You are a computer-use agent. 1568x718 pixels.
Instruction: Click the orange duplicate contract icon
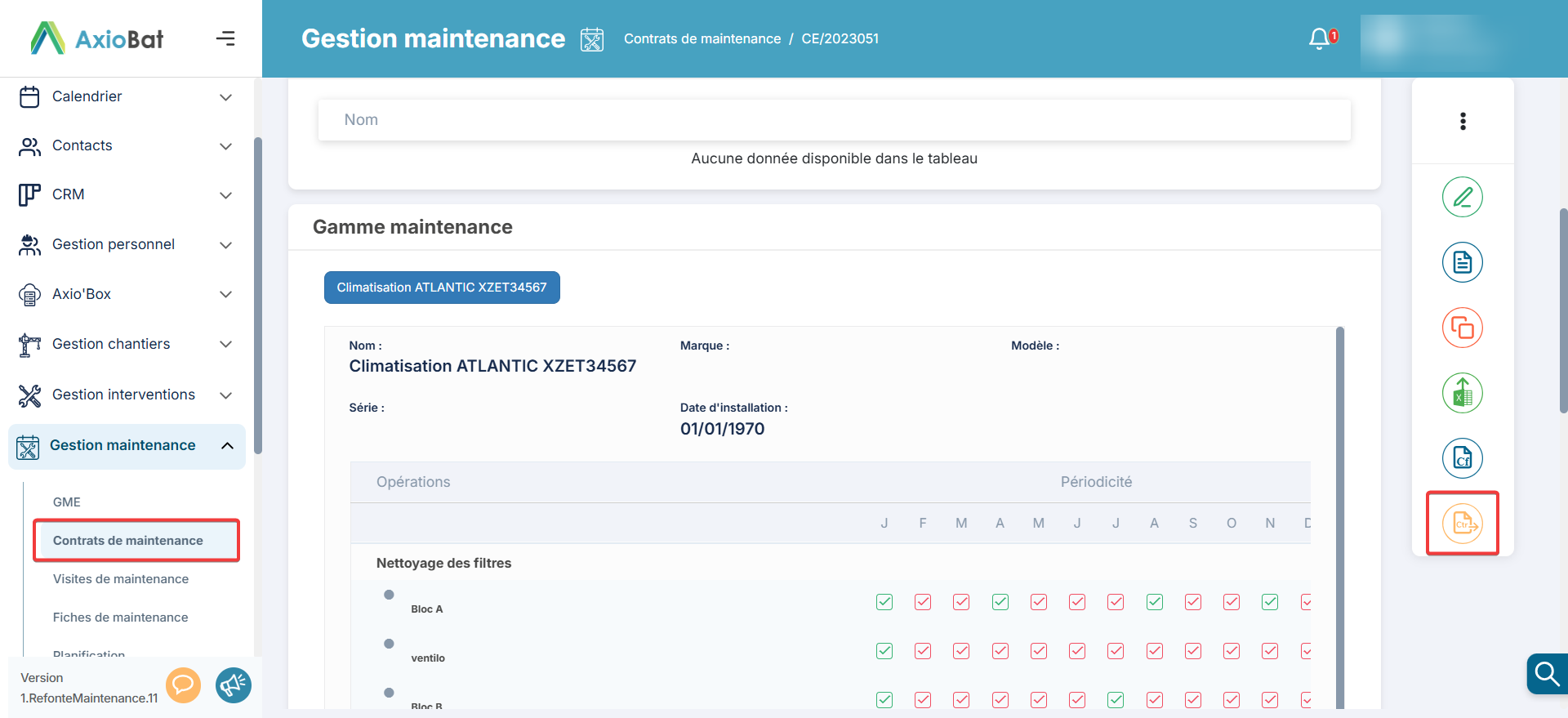pyautogui.click(x=1462, y=328)
